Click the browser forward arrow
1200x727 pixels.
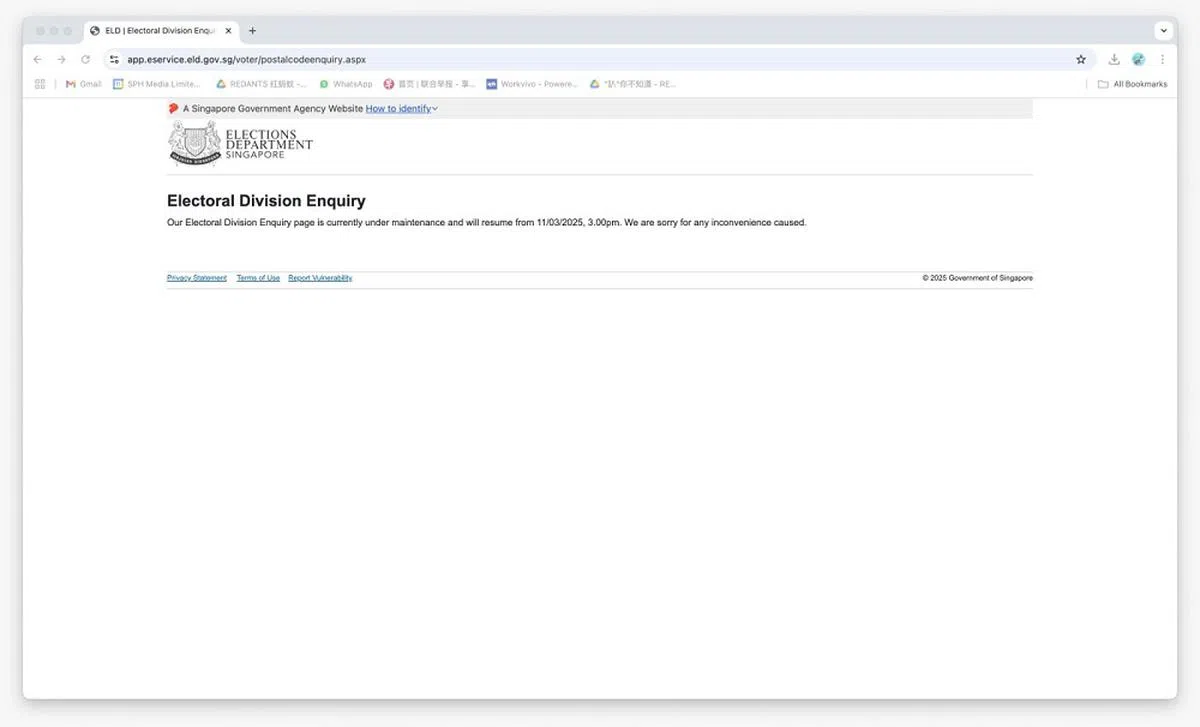tap(61, 60)
